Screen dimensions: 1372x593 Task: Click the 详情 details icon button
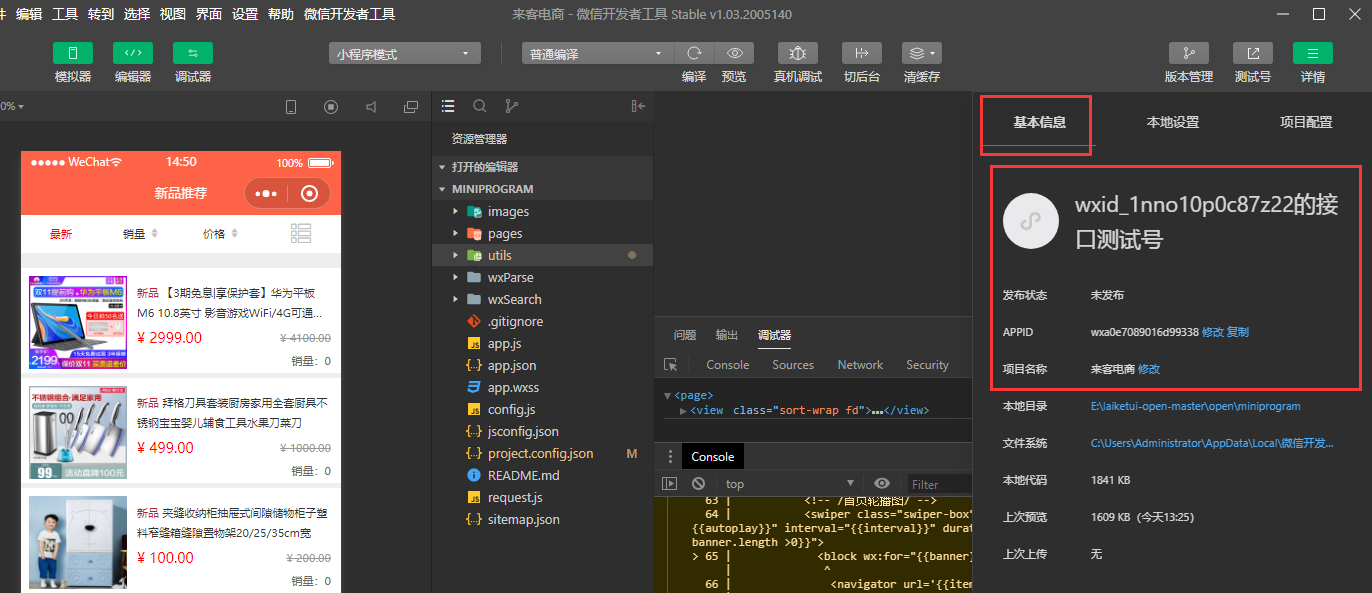(1313, 53)
